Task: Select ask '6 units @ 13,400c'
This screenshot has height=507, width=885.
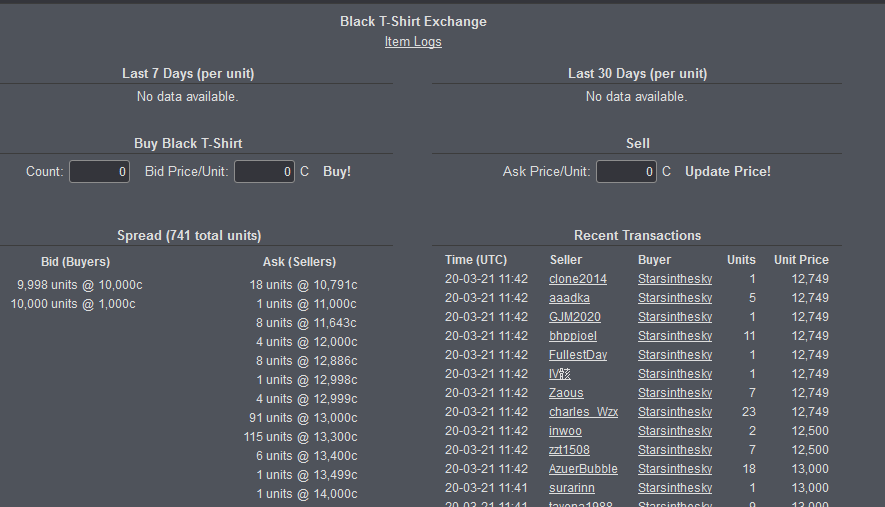Action: (x=306, y=456)
